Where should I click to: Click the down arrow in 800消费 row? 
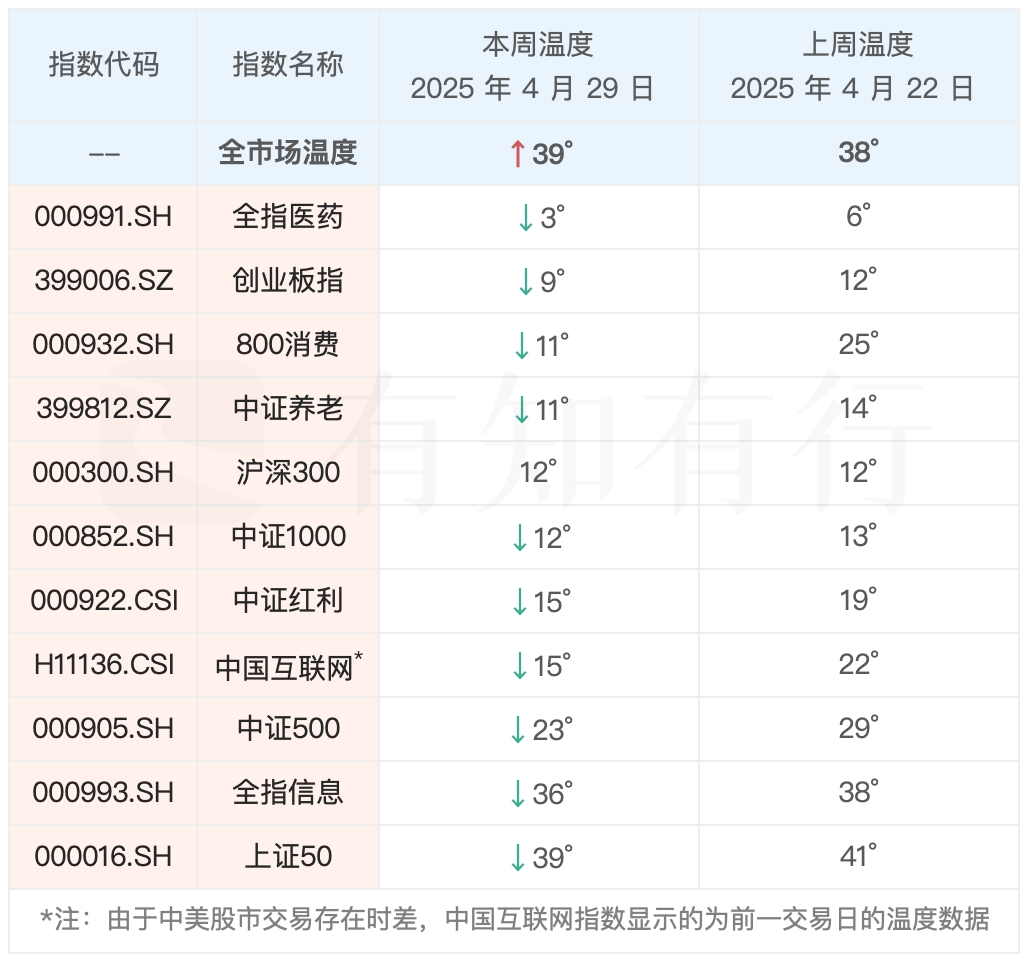point(522,345)
